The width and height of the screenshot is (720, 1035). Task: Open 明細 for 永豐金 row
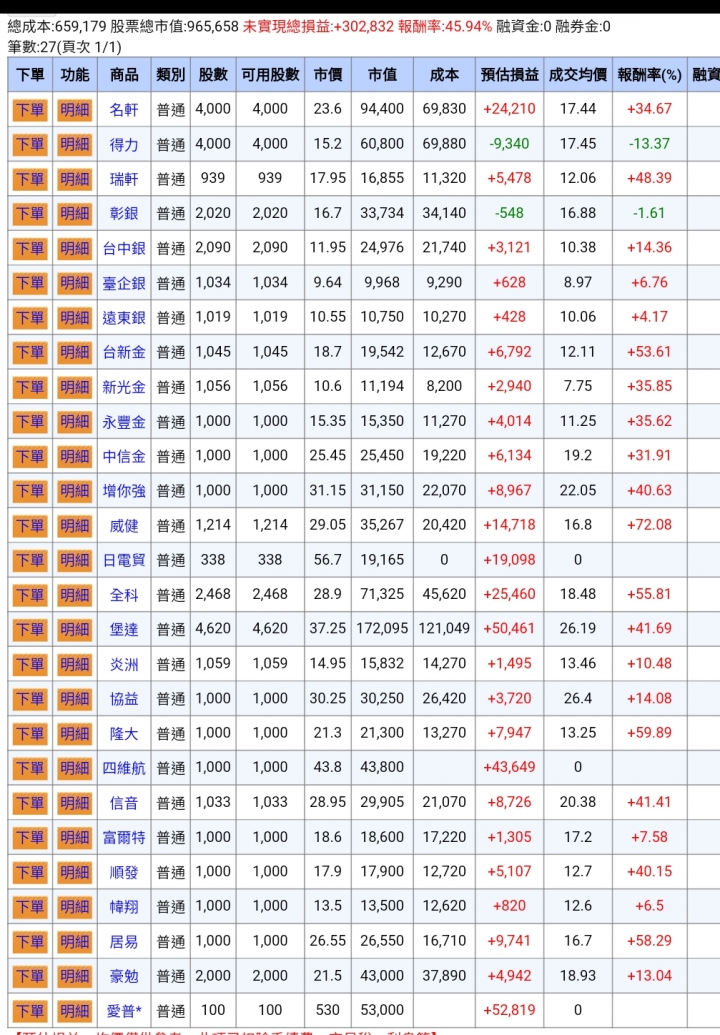tap(75, 421)
